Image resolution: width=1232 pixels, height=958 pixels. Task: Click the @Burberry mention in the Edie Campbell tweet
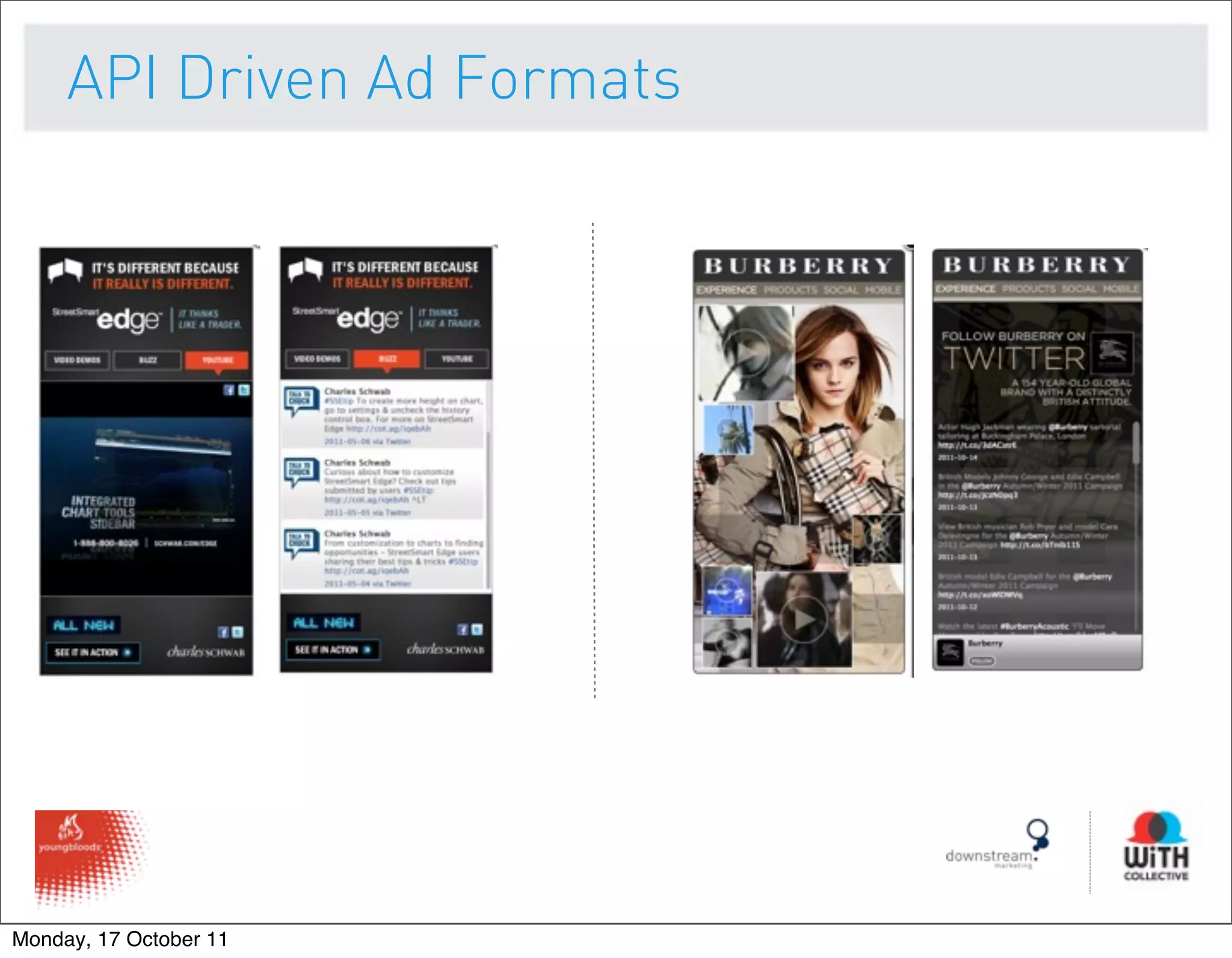coord(1092,577)
